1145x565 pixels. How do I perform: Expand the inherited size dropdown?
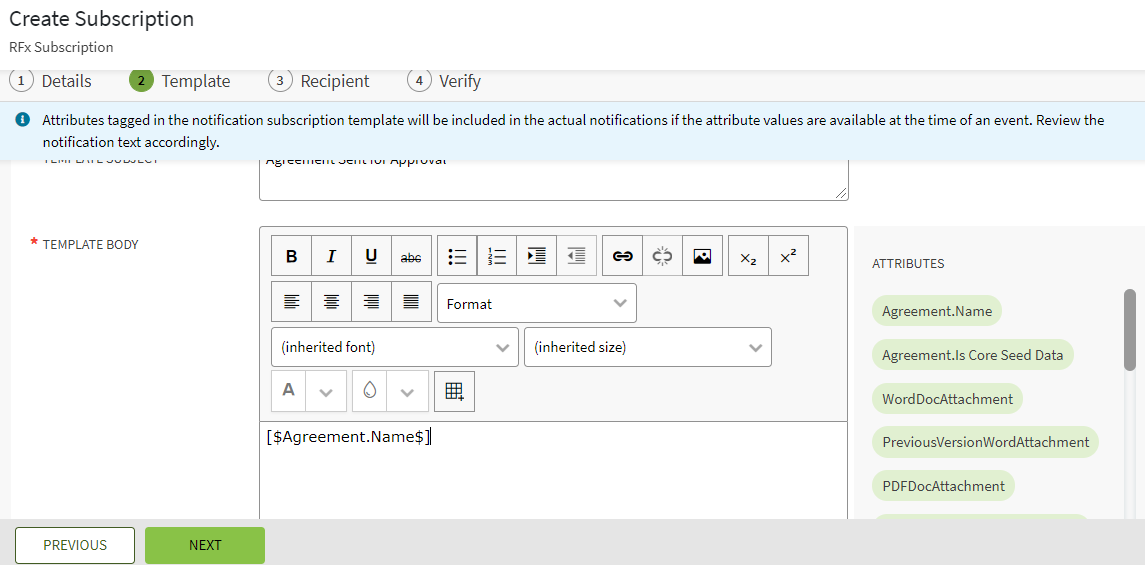pos(647,347)
